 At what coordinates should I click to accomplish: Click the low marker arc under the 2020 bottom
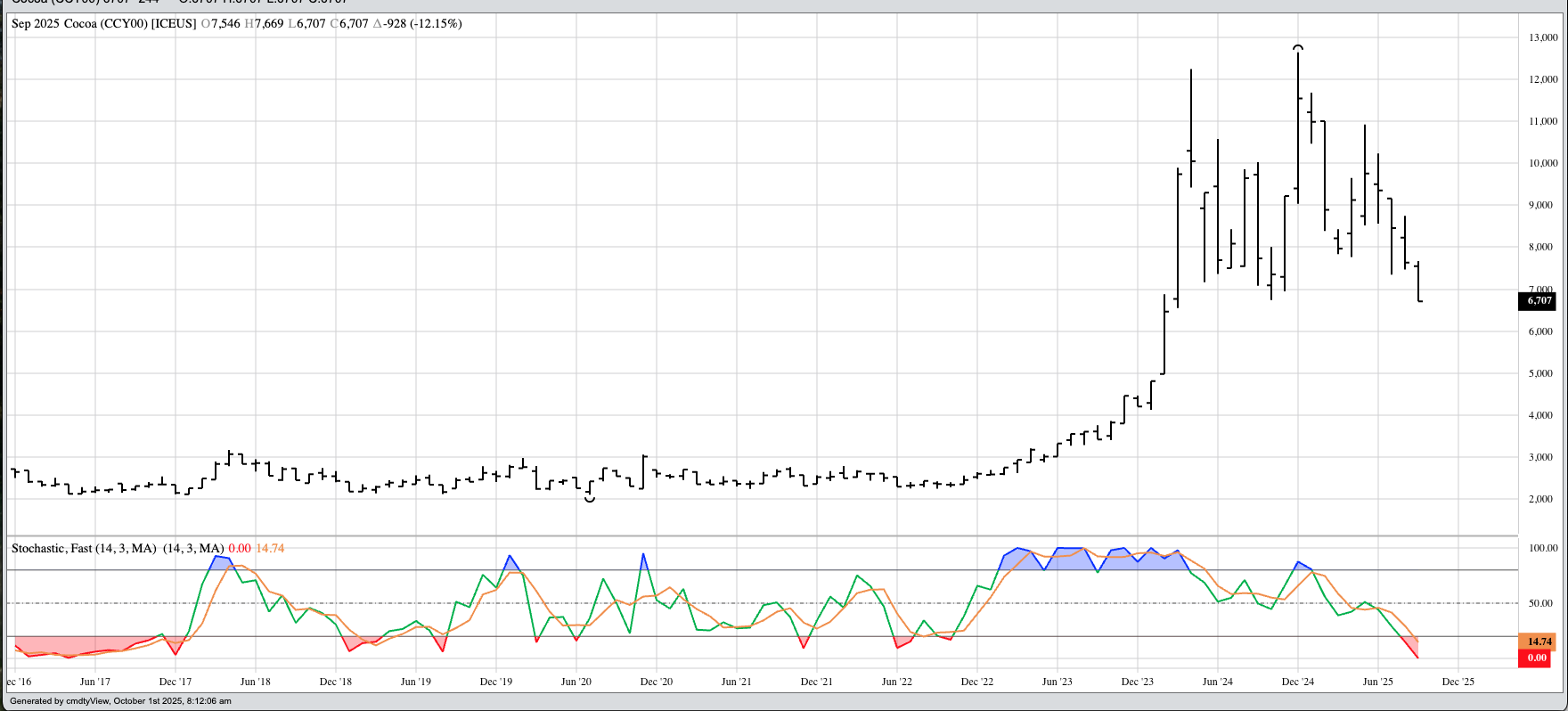(589, 500)
